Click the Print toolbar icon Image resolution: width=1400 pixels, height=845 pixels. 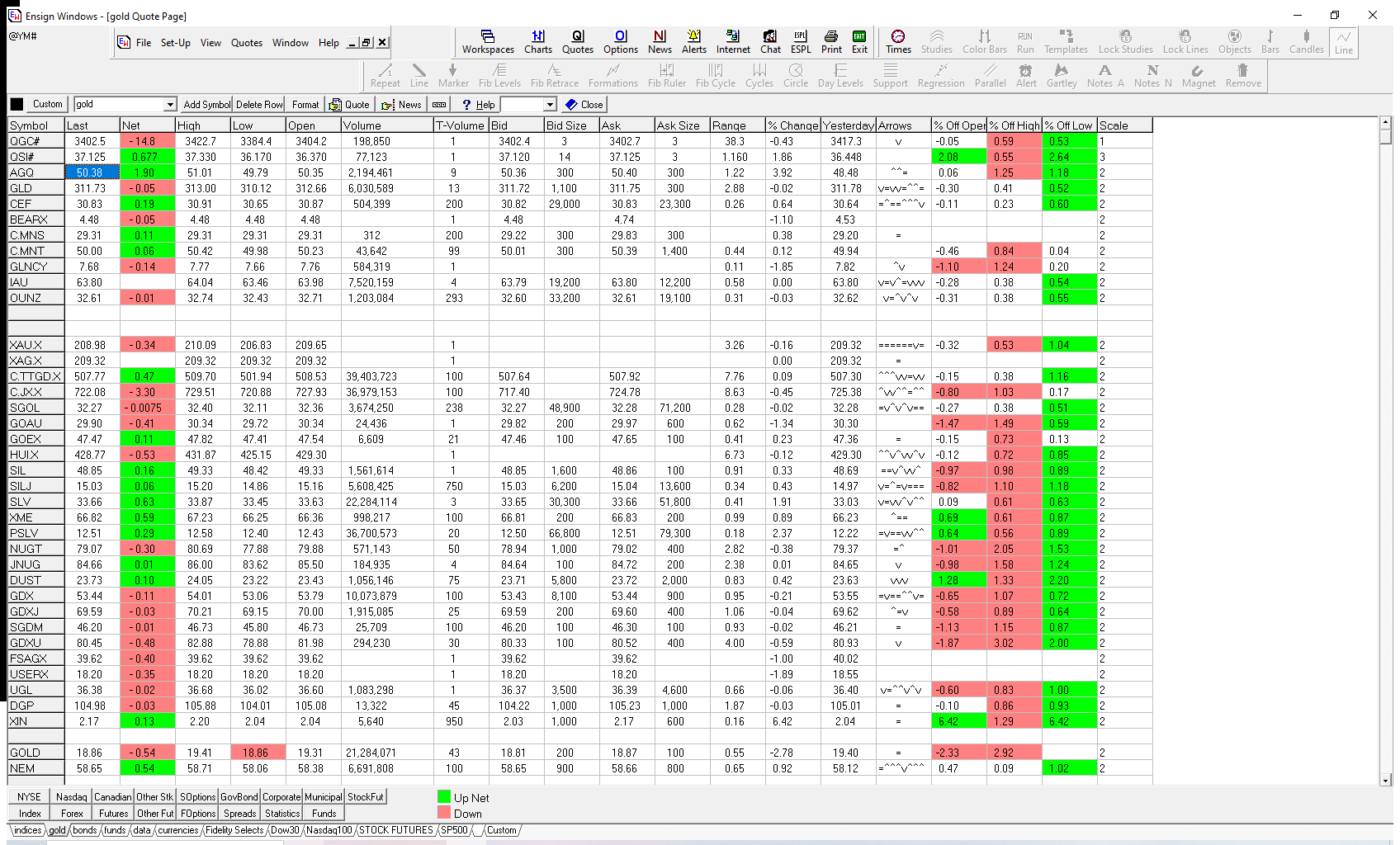(x=831, y=42)
